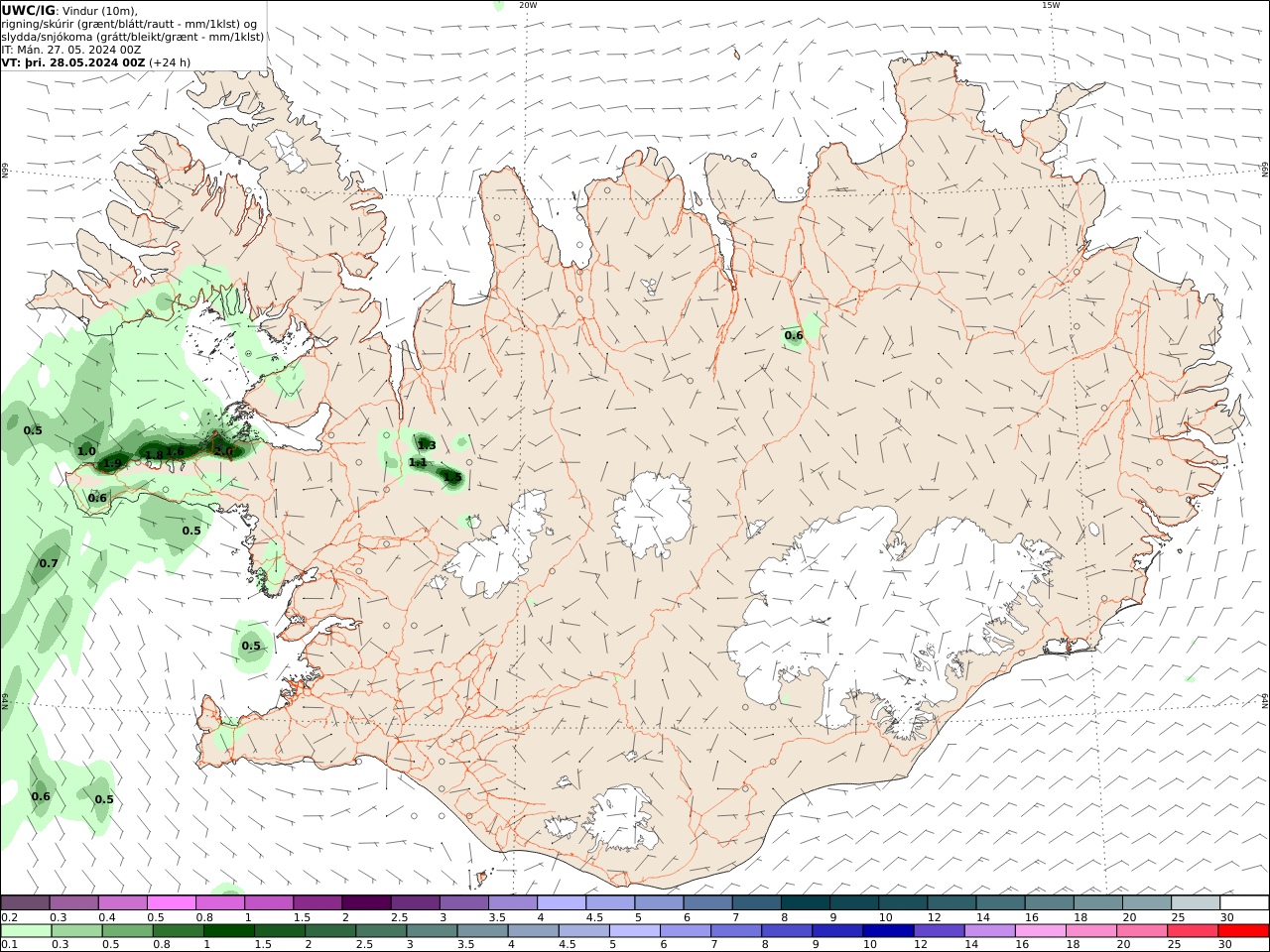1270x952 pixels.
Task: Click the '(+24 h)' forecast offset text
Action: [170, 62]
